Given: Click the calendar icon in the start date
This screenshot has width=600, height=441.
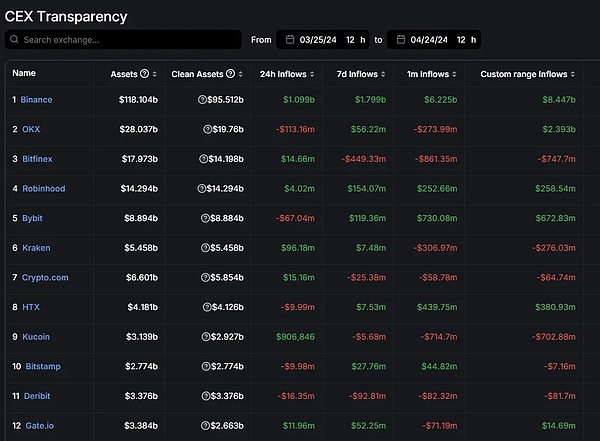Looking at the screenshot, I should pos(290,40).
